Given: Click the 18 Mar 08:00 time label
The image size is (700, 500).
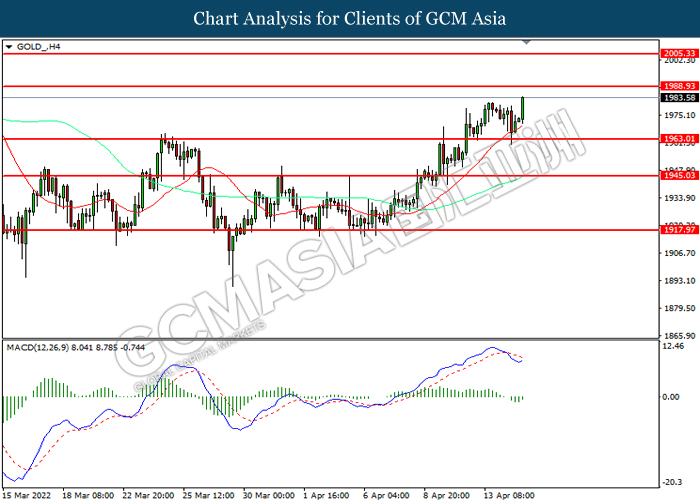Looking at the screenshot, I should point(88,495).
